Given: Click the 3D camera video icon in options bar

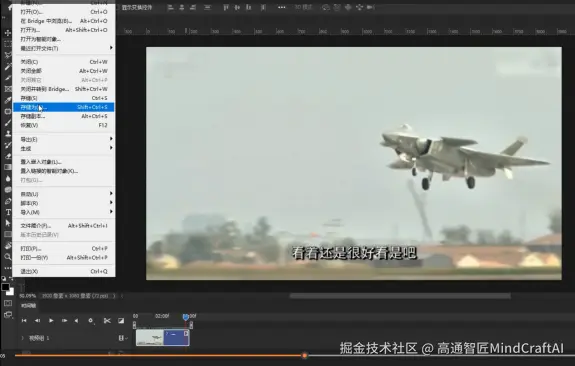Looking at the screenshot, I should (x=370, y=7).
